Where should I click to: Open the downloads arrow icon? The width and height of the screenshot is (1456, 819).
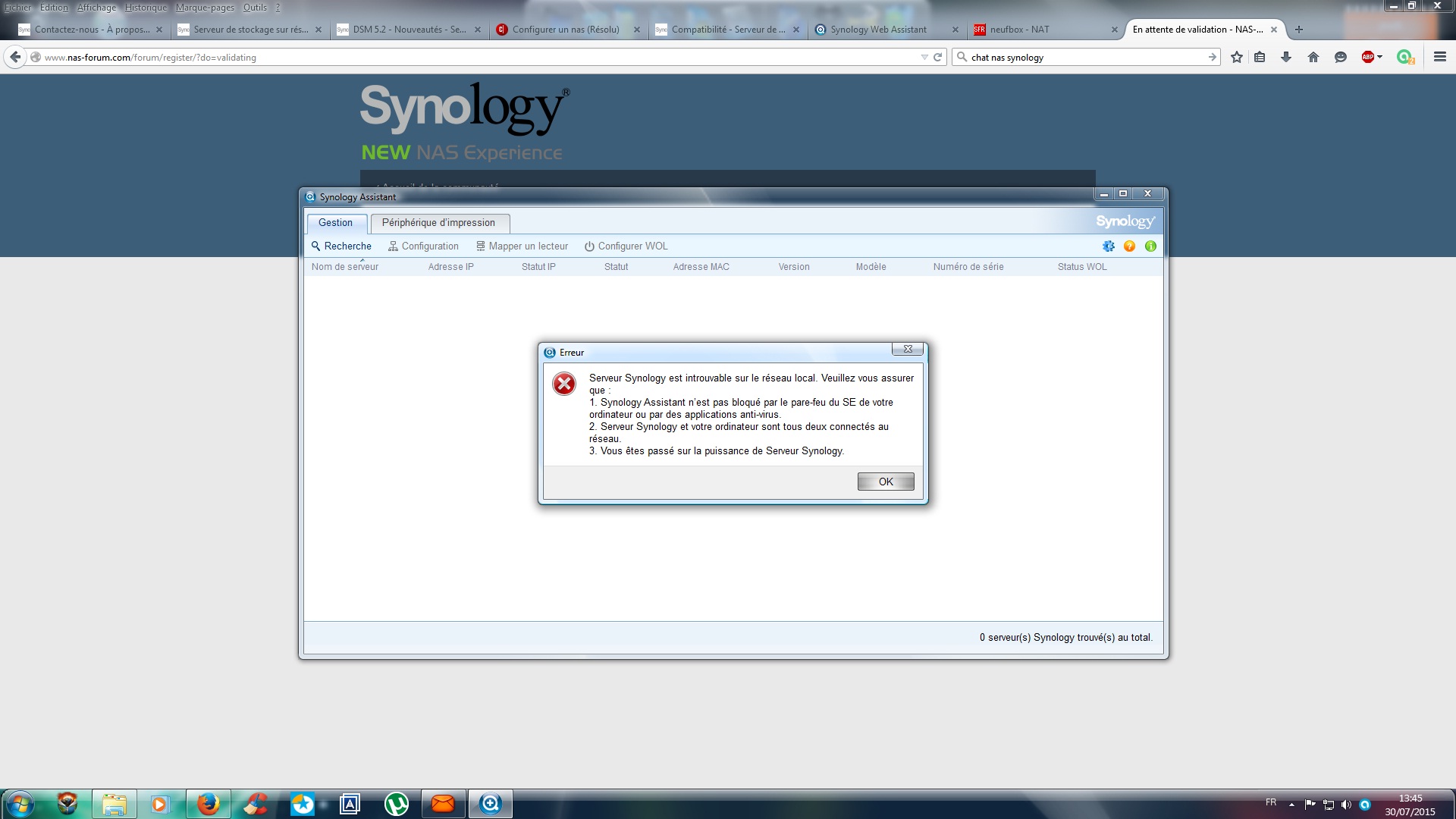pos(1286,57)
